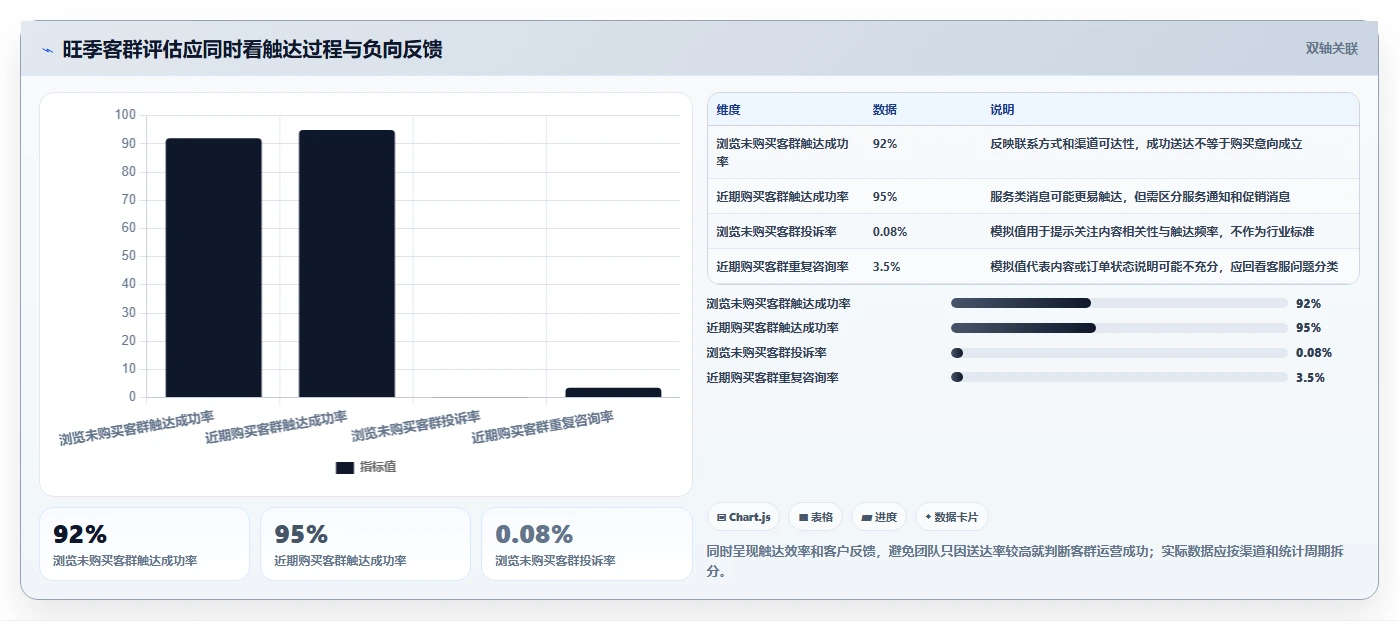The height and width of the screenshot is (621, 1399).
Task: Click the footer note starting 同时呈现触达效率
Action: pyautogui.click(x=1026, y=561)
